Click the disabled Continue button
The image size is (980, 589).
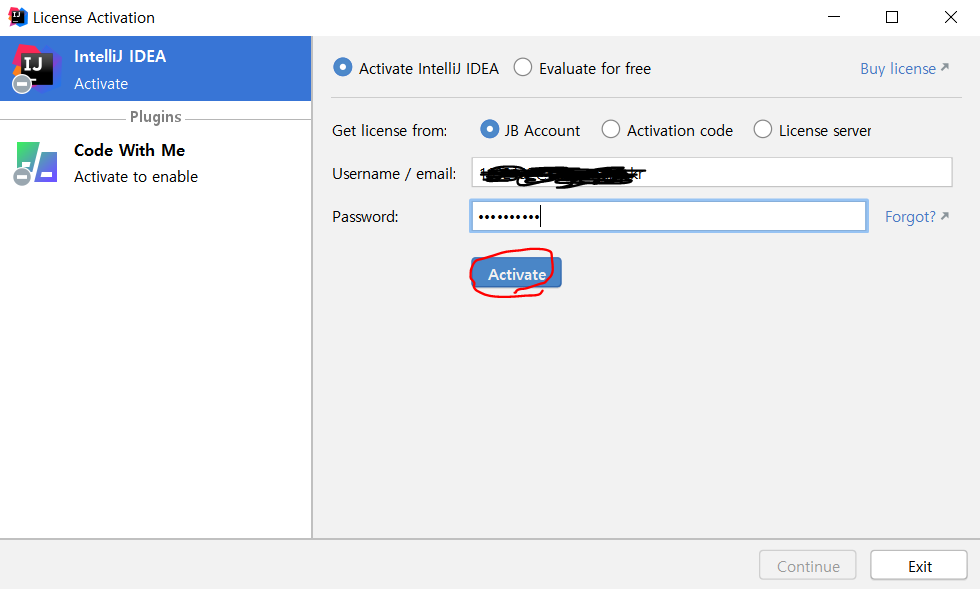(808, 566)
